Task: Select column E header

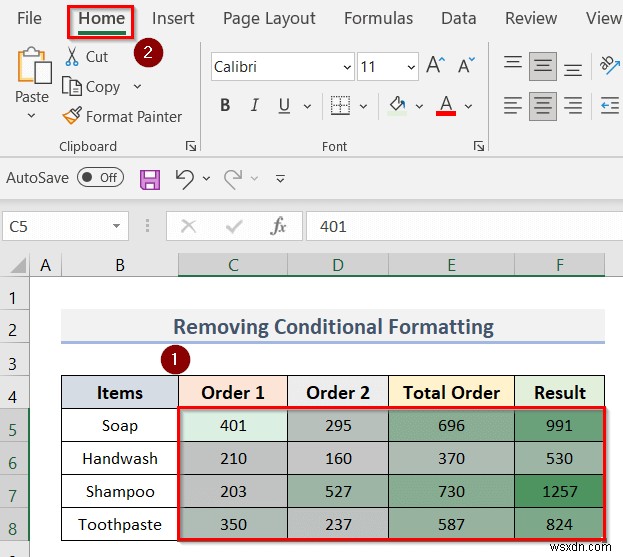Action: pos(451,265)
